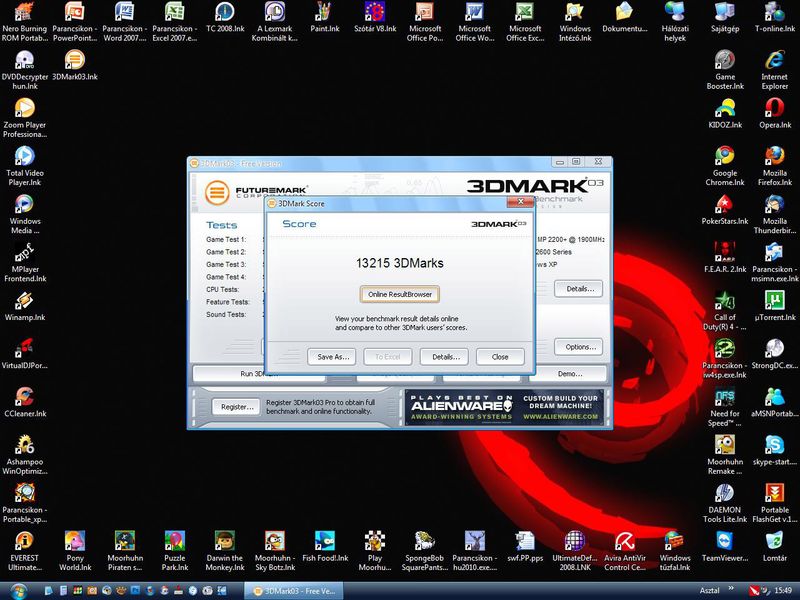Click the Alienware advertisement banner
The image size is (800, 600).
click(504, 407)
